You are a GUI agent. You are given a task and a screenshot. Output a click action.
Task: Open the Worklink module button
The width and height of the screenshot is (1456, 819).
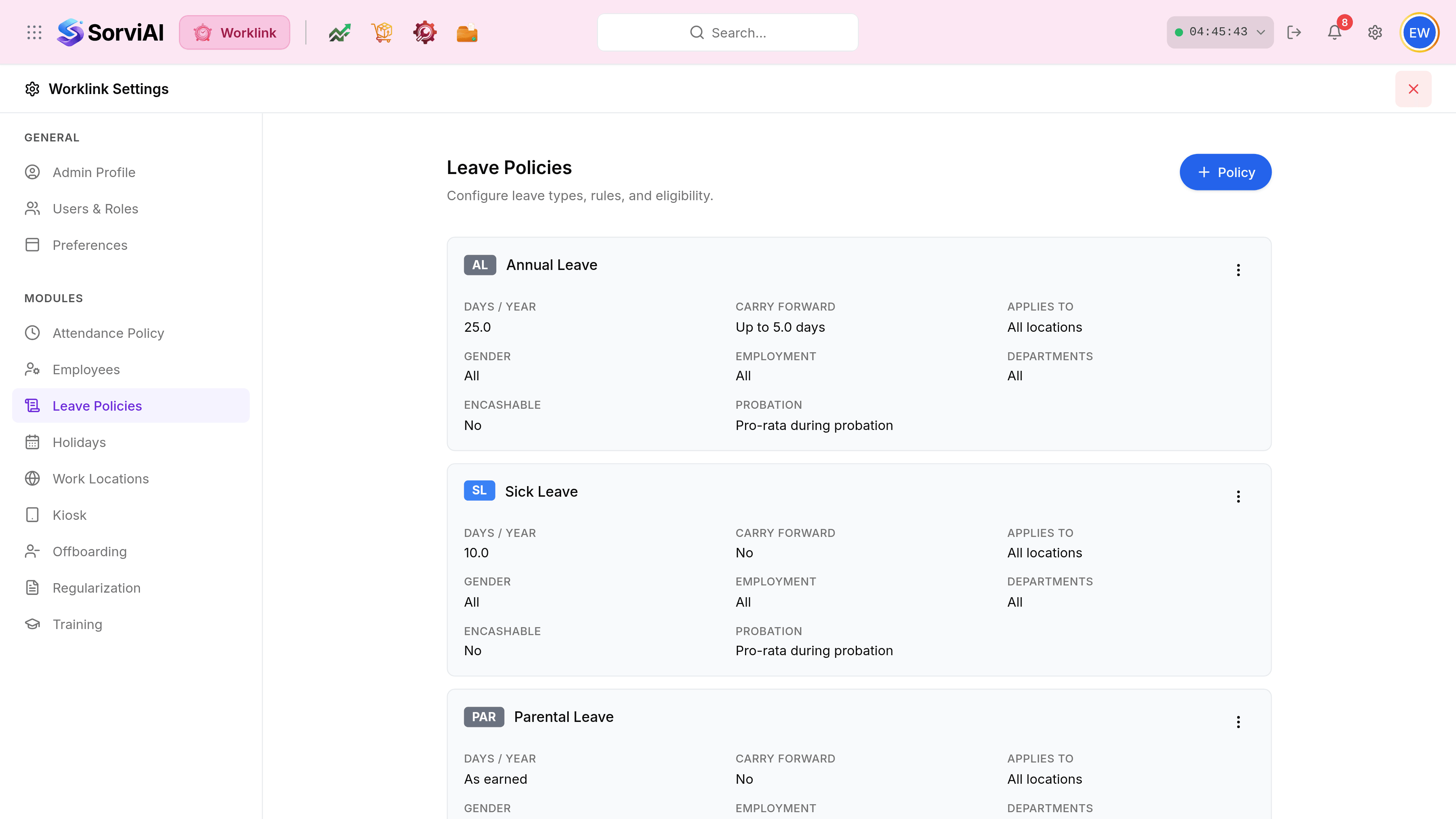(x=235, y=32)
